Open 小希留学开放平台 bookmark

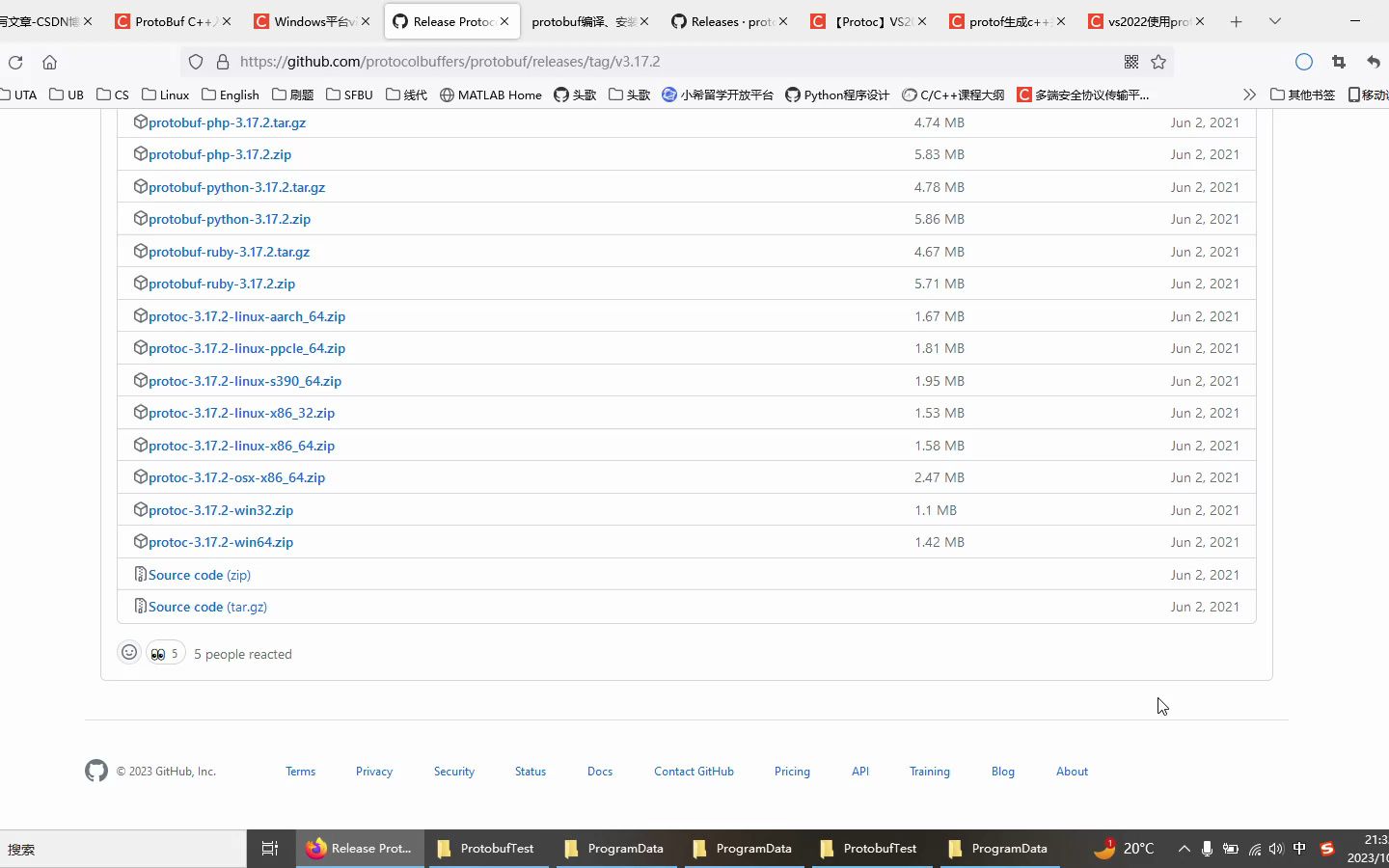718,95
